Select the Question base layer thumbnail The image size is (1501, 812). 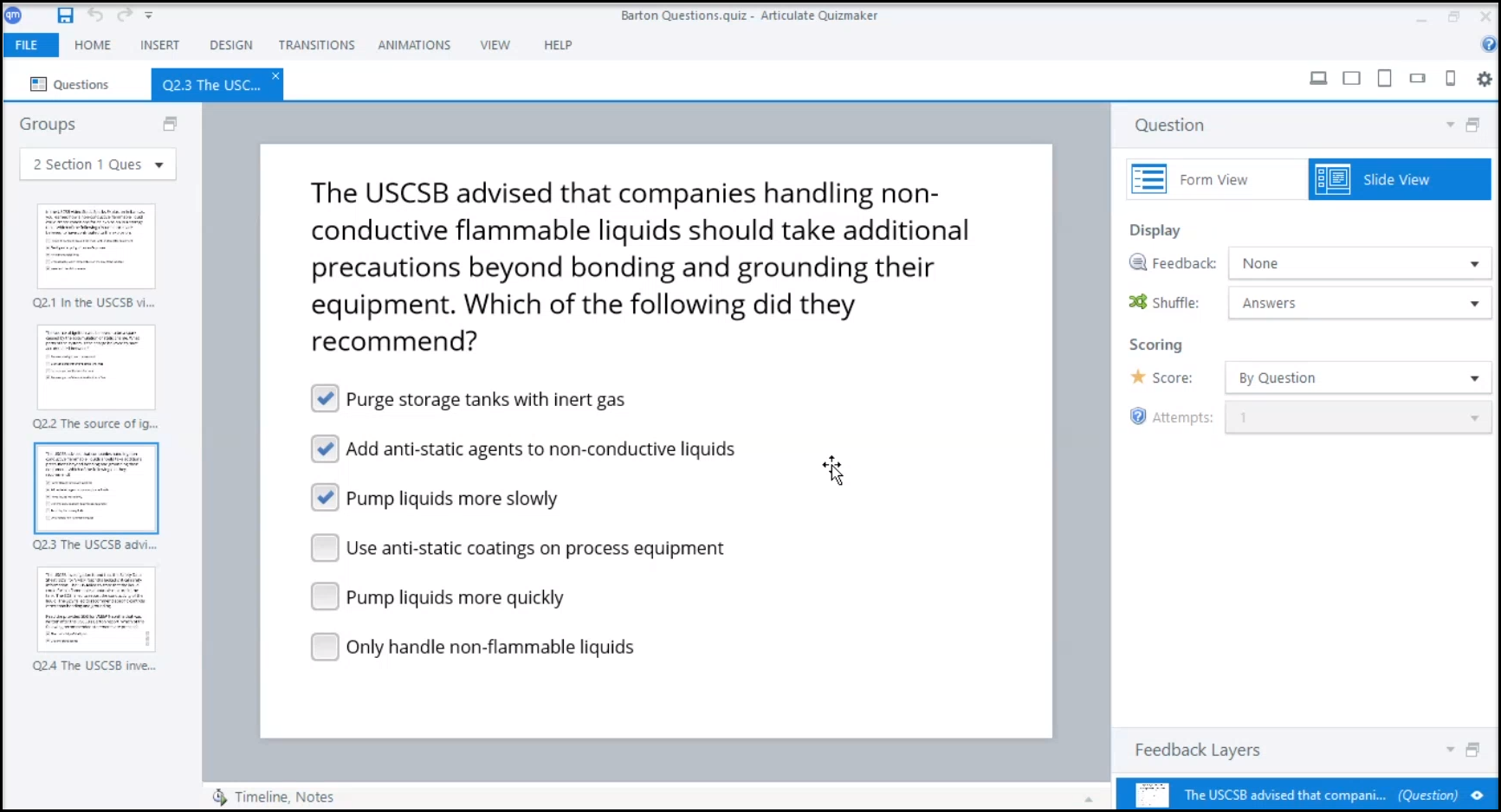pos(1152,795)
